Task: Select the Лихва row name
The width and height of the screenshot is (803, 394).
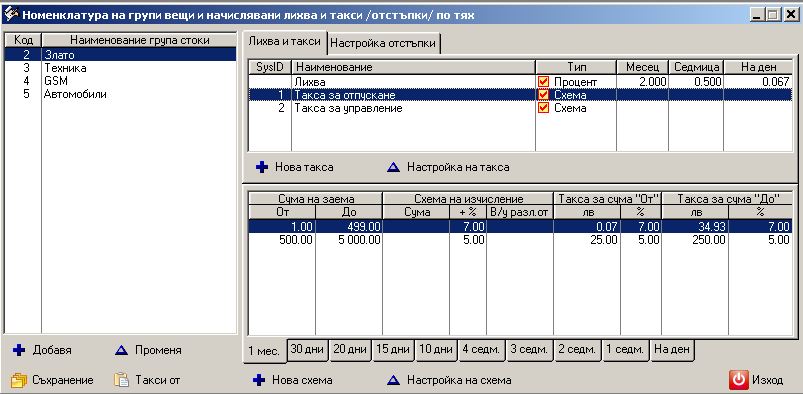Action: point(310,82)
